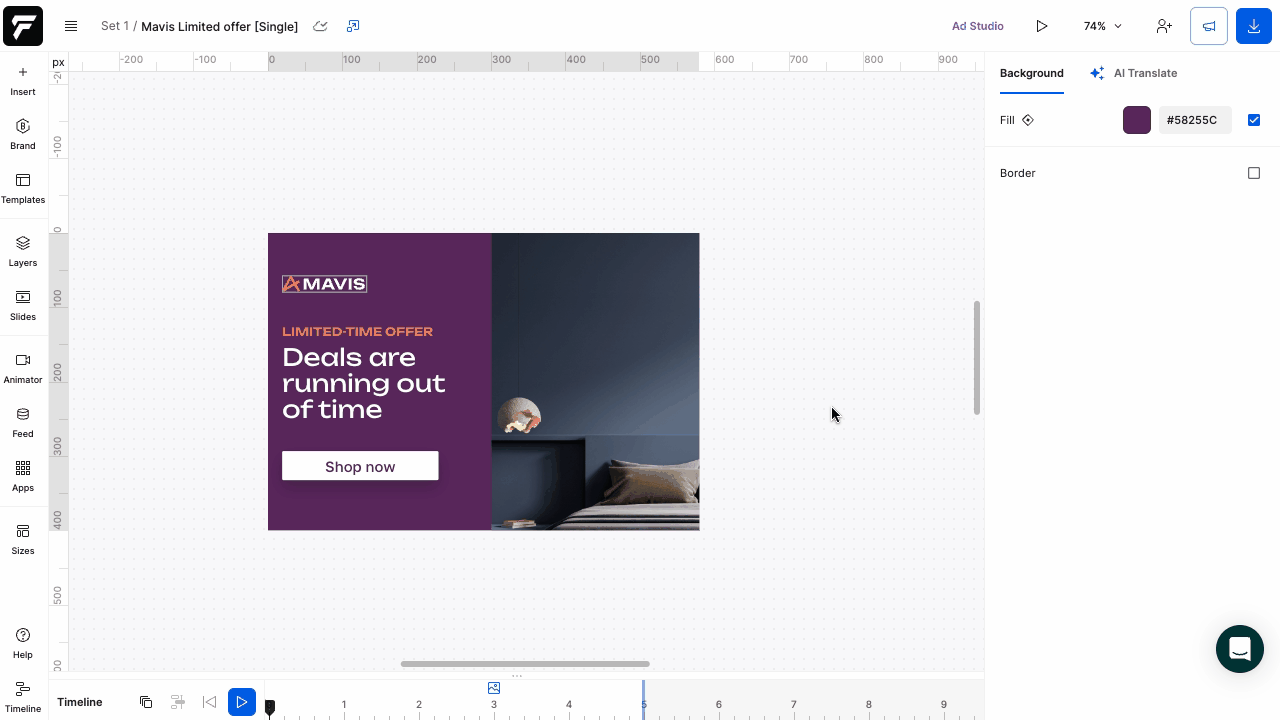The height and width of the screenshot is (720, 1280).
Task: Uncheck the Fill checkbox
Action: click(1254, 120)
